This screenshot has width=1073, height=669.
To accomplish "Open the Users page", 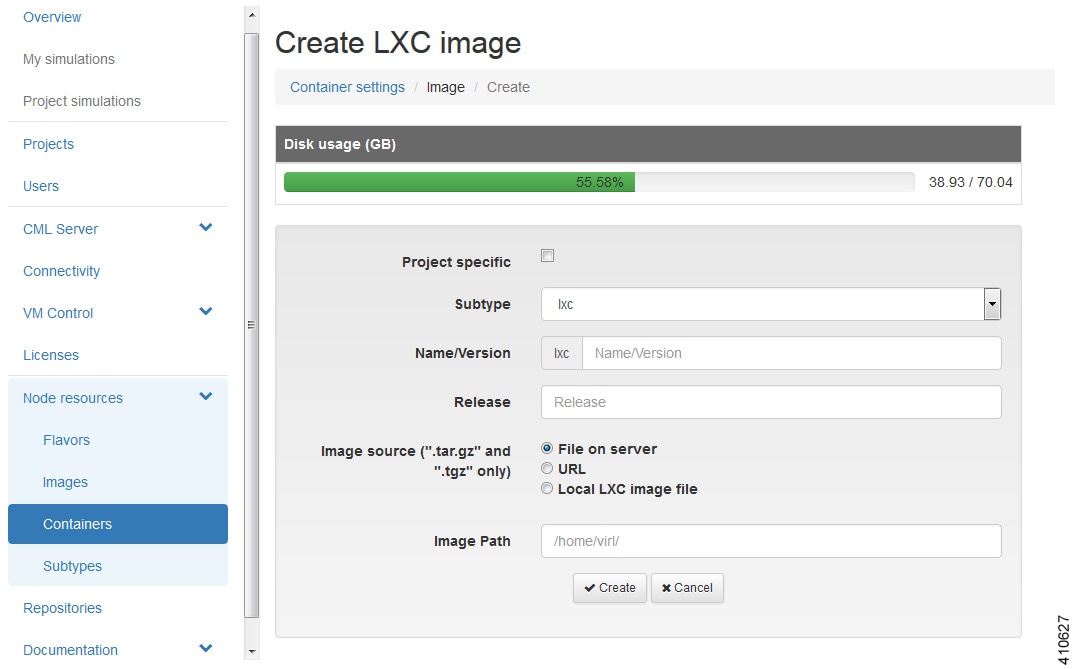I will tap(40, 186).
